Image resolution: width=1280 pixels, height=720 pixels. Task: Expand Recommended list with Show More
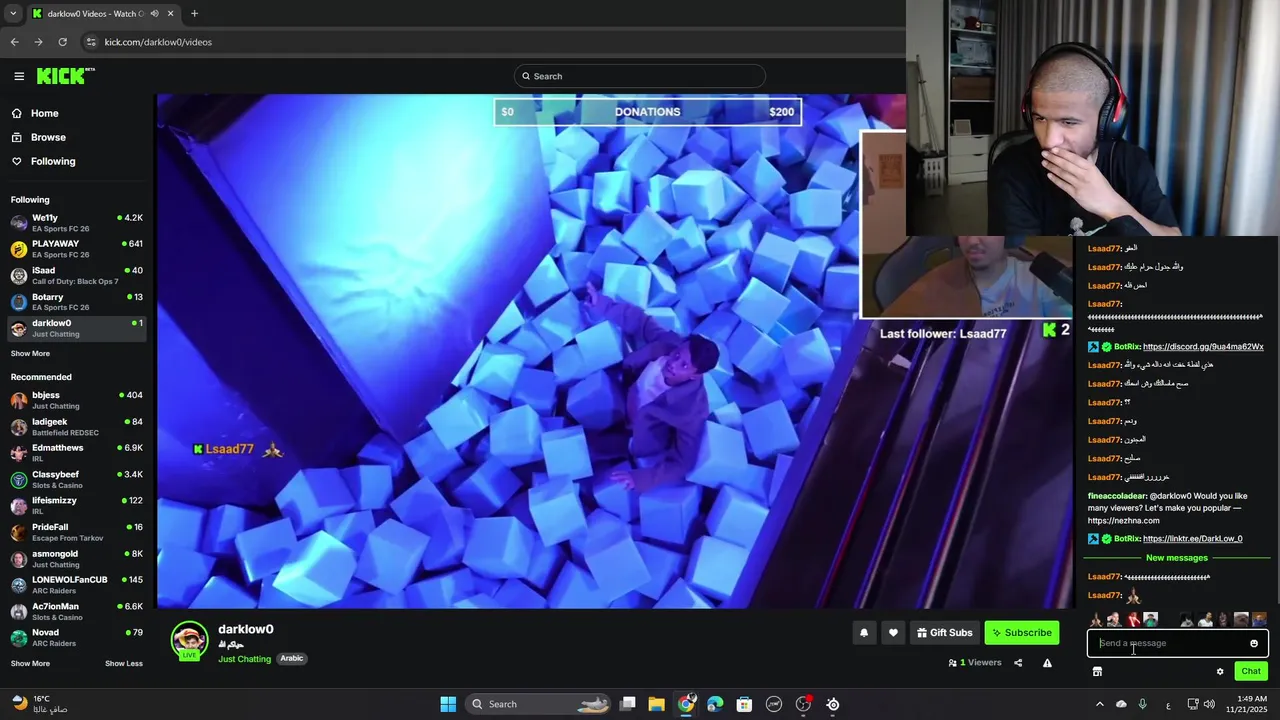coord(30,663)
